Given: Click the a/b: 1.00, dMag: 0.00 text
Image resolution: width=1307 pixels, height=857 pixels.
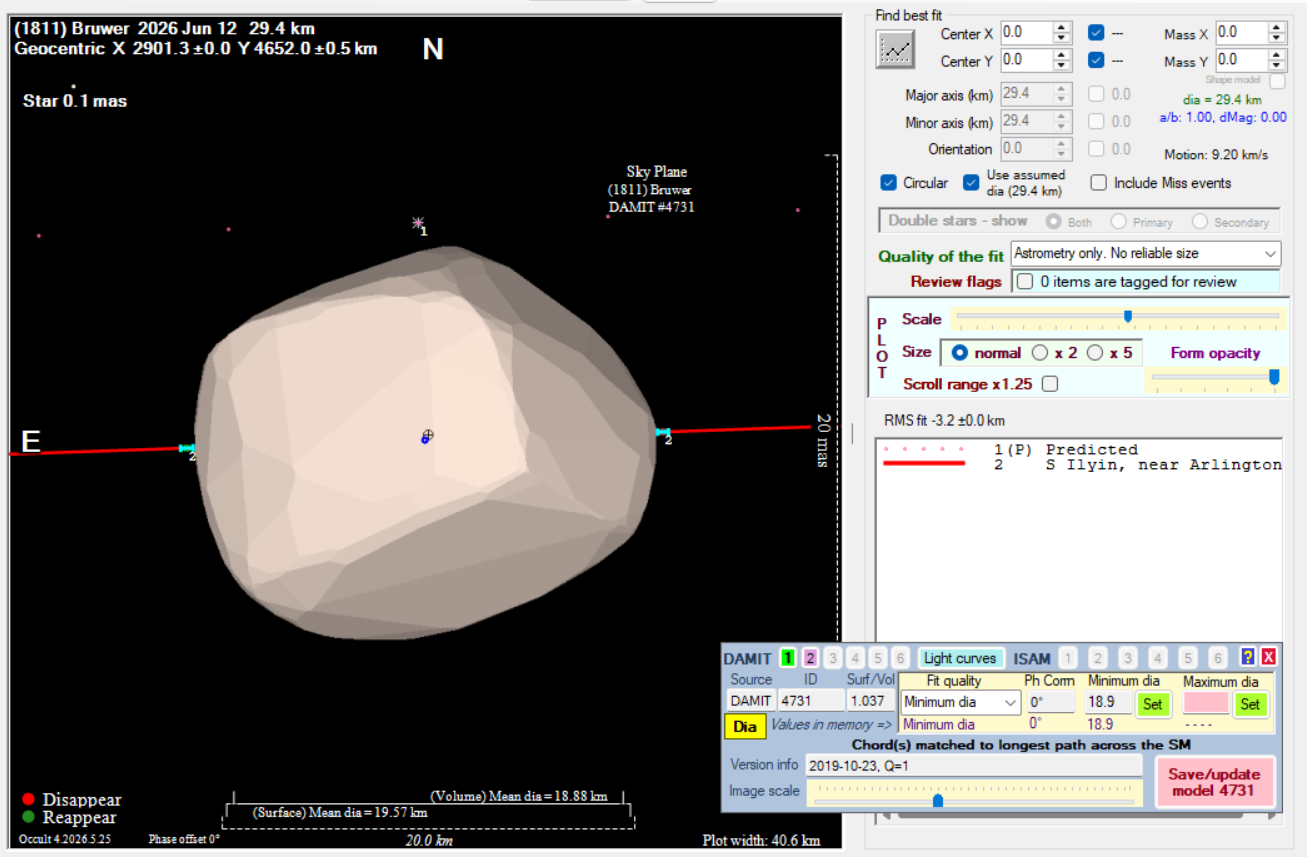Looking at the screenshot, I should (x=1223, y=117).
